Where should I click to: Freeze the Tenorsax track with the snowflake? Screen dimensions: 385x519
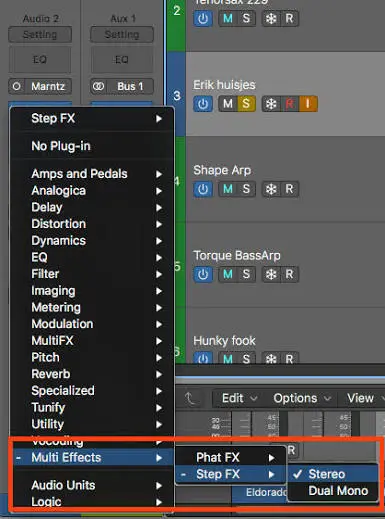pyautogui.click(x=271, y=18)
